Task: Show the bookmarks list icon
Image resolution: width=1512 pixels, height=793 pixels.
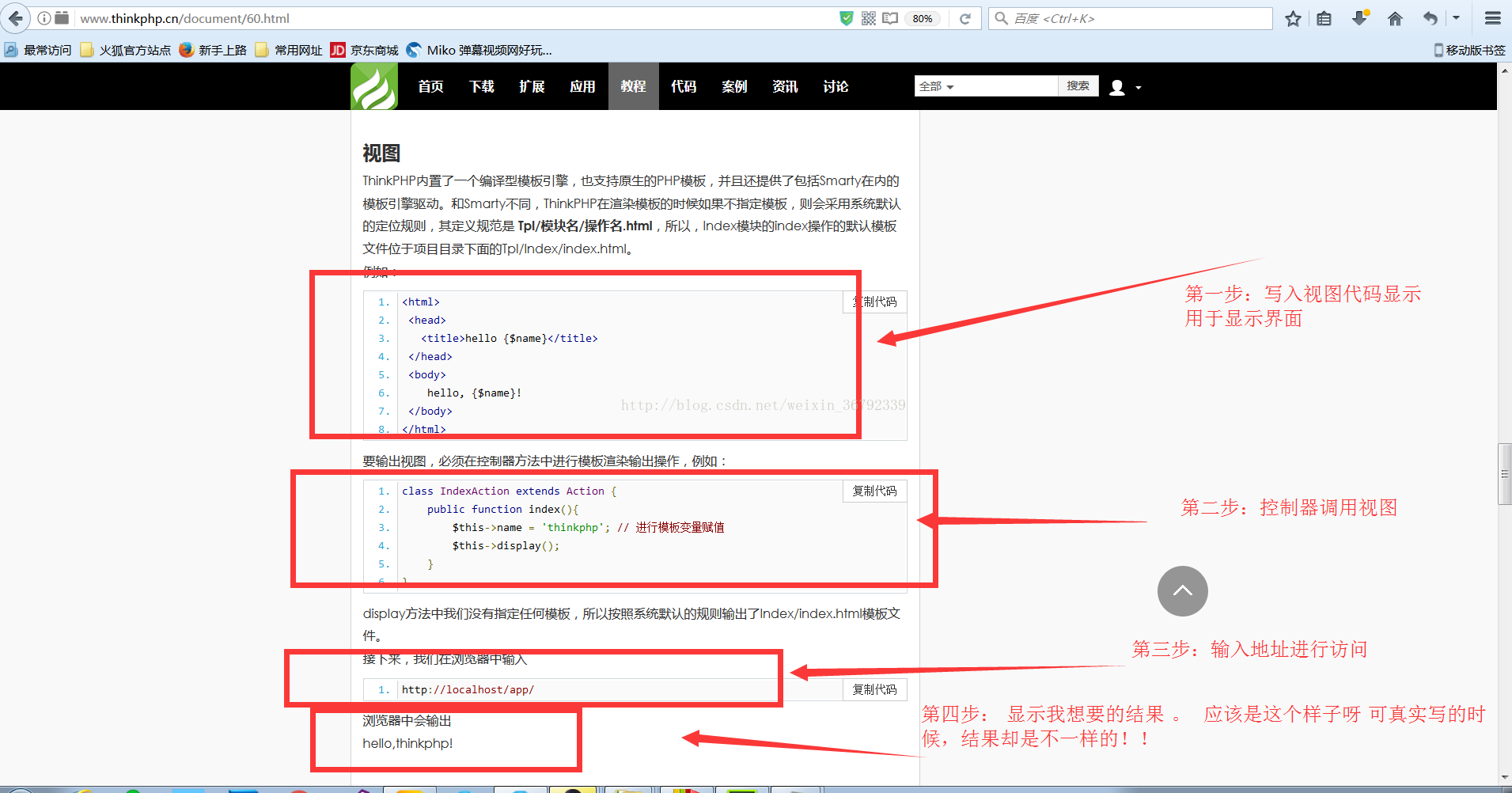Action: 1324,18
